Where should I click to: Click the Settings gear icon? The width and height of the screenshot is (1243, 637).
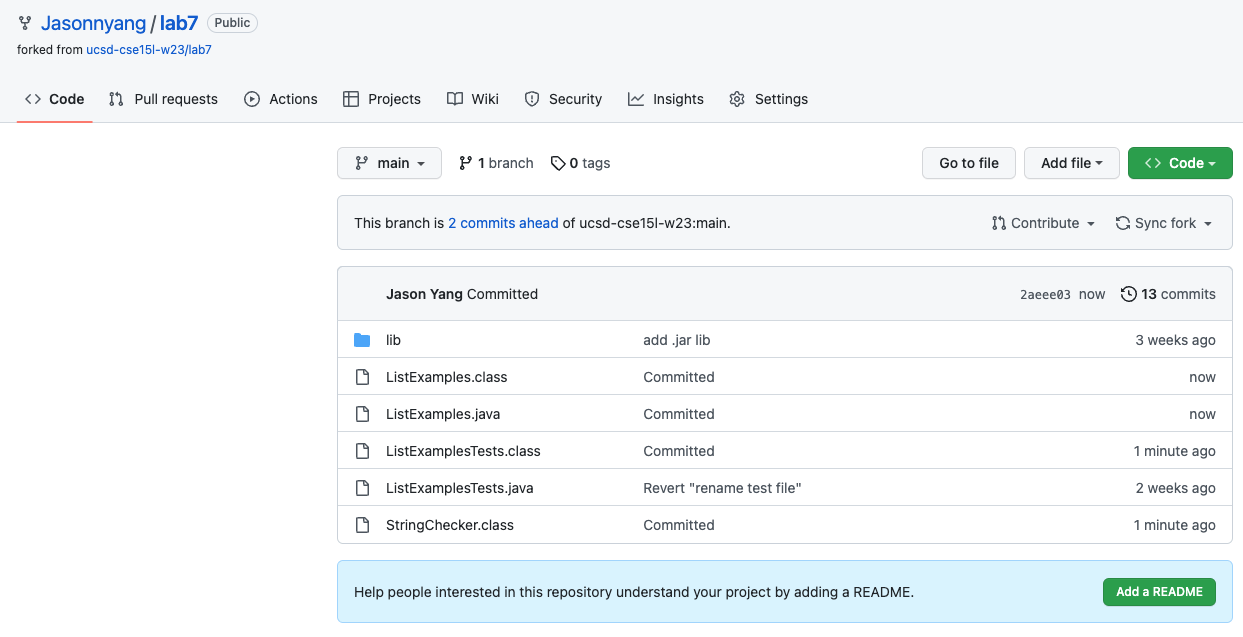pyautogui.click(x=737, y=99)
